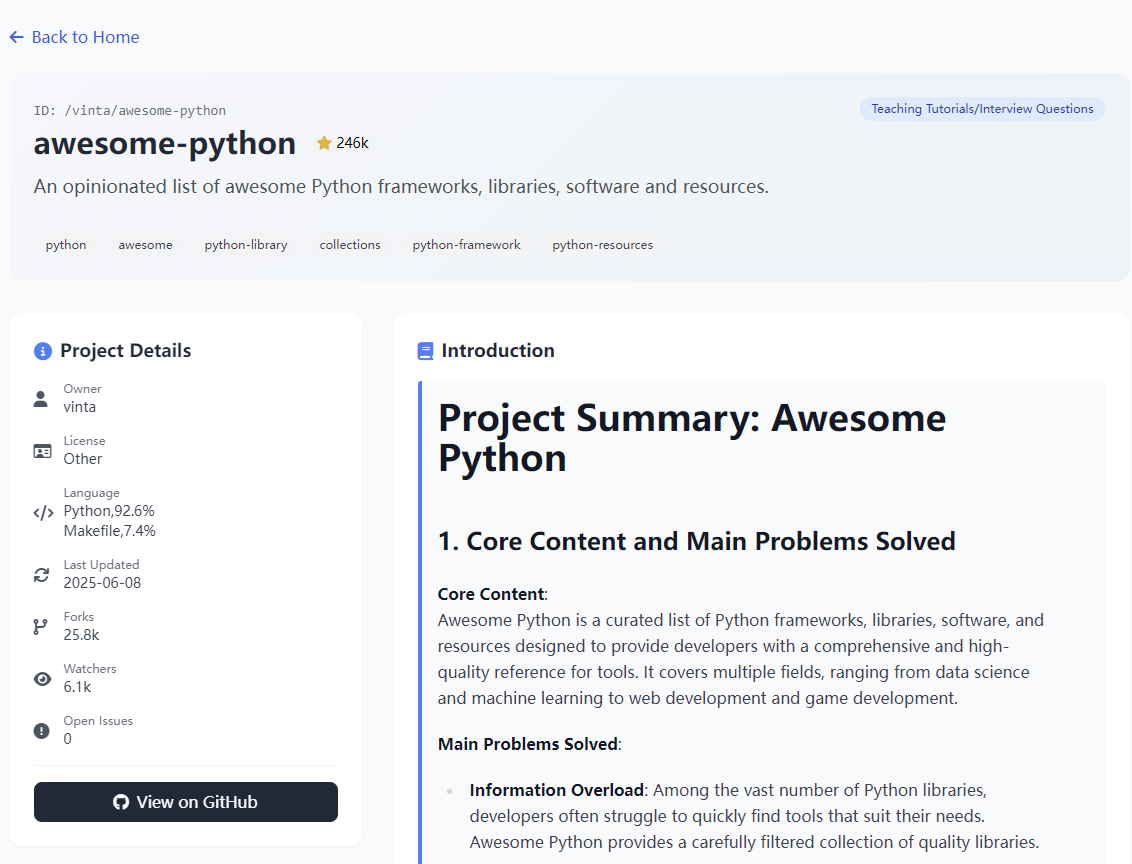Click the Language code brackets icon
Image resolution: width=1132 pixels, height=864 pixels.
(x=43, y=512)
